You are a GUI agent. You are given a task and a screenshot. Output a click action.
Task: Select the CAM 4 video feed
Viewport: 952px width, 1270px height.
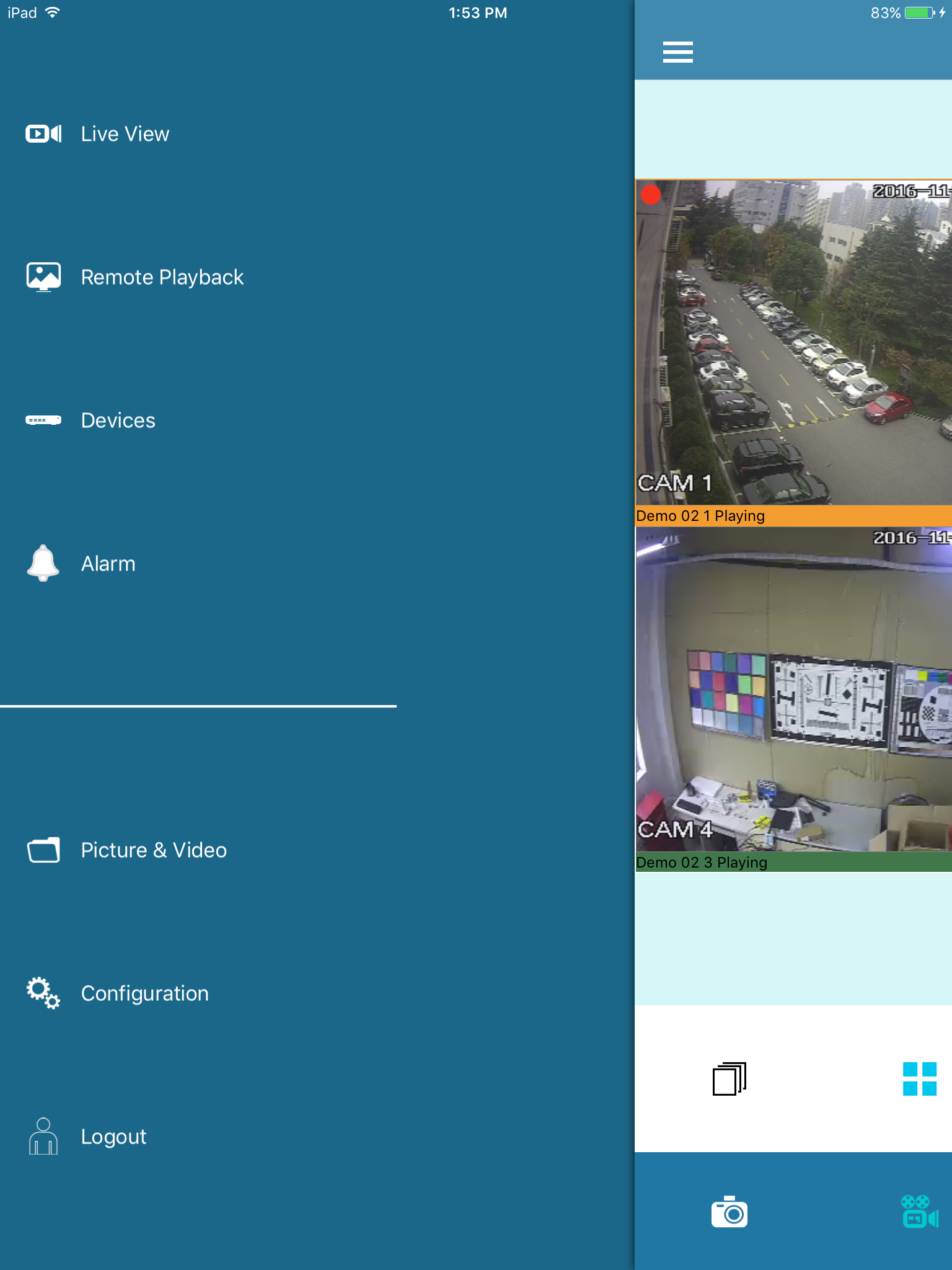tap(793, 689)
